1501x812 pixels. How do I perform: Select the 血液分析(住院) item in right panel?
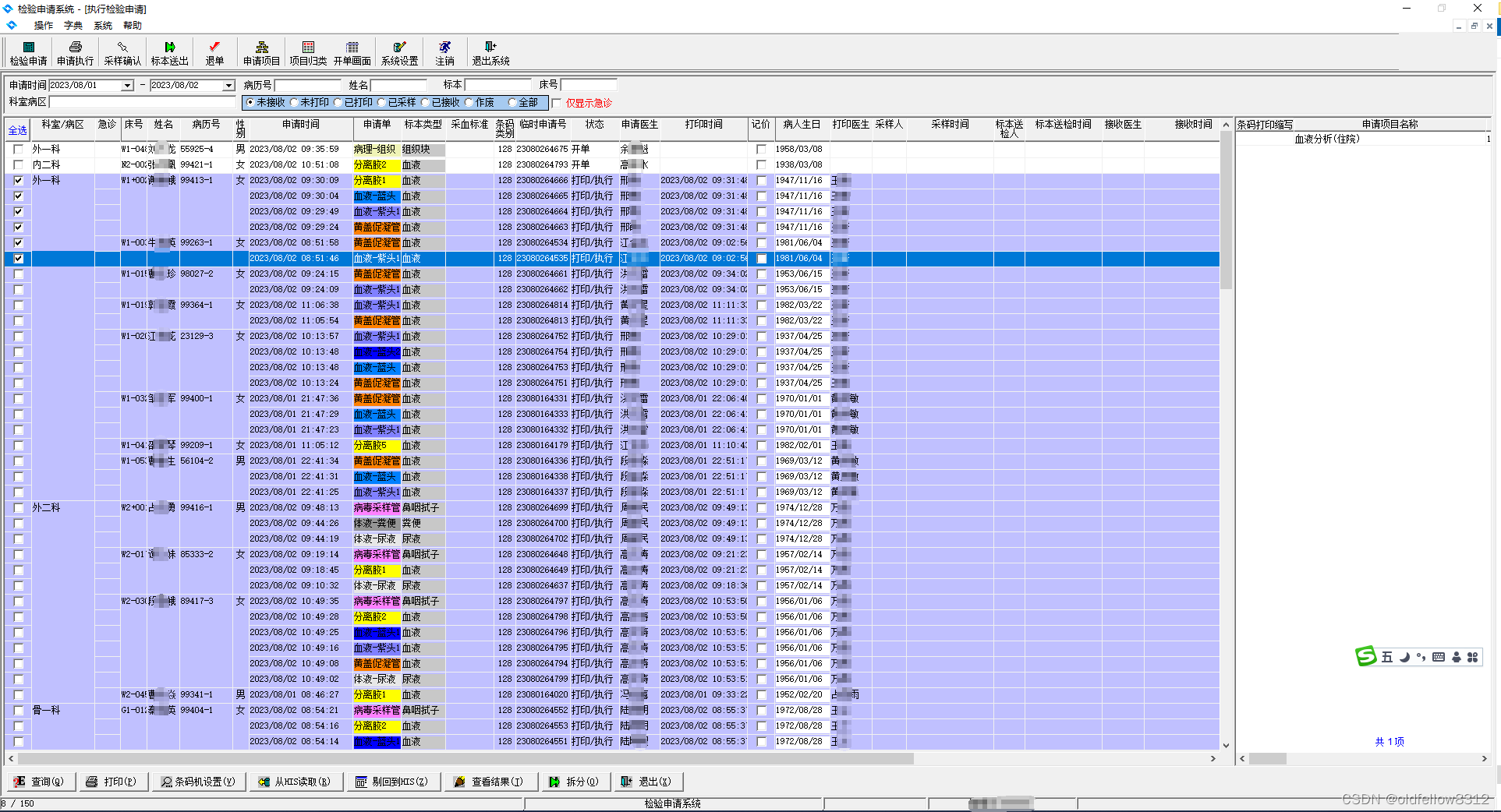(x=1327, y=139)
